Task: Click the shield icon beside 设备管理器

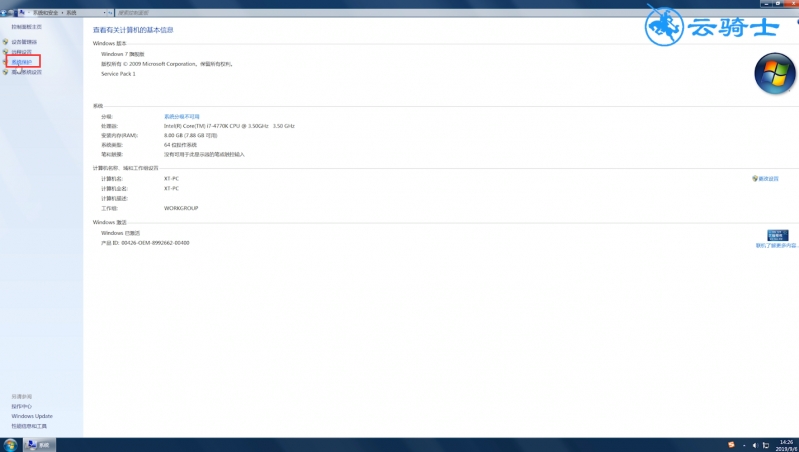Action: pos(6,42)
